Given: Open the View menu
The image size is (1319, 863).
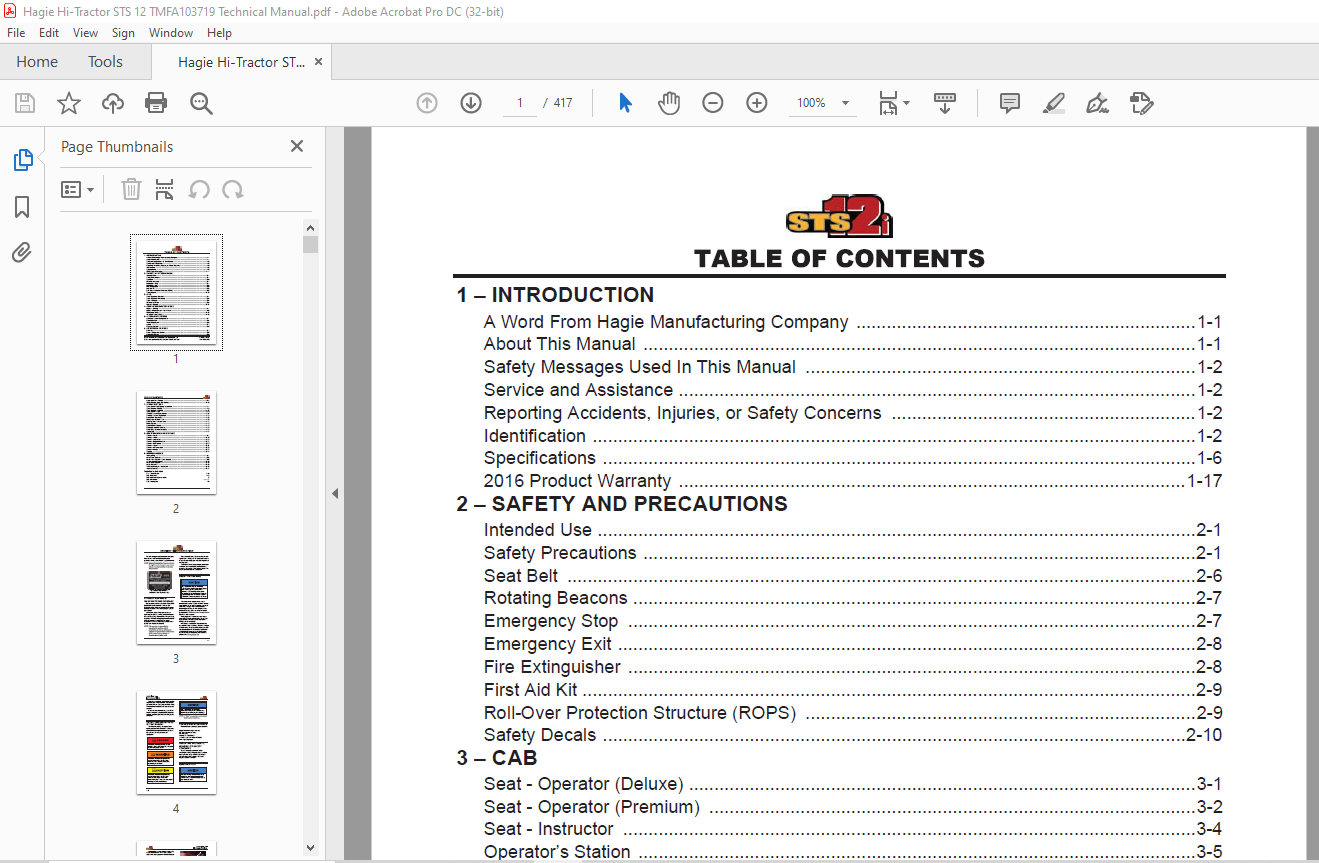Looking at the screenshot, I should (x=86, y=33).
